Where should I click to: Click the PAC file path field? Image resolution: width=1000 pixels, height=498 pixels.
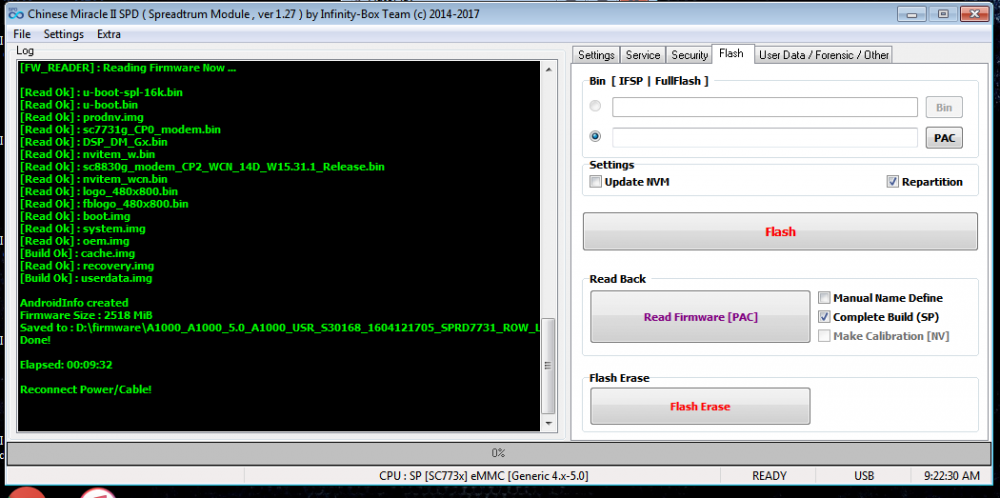pos(765,137)
